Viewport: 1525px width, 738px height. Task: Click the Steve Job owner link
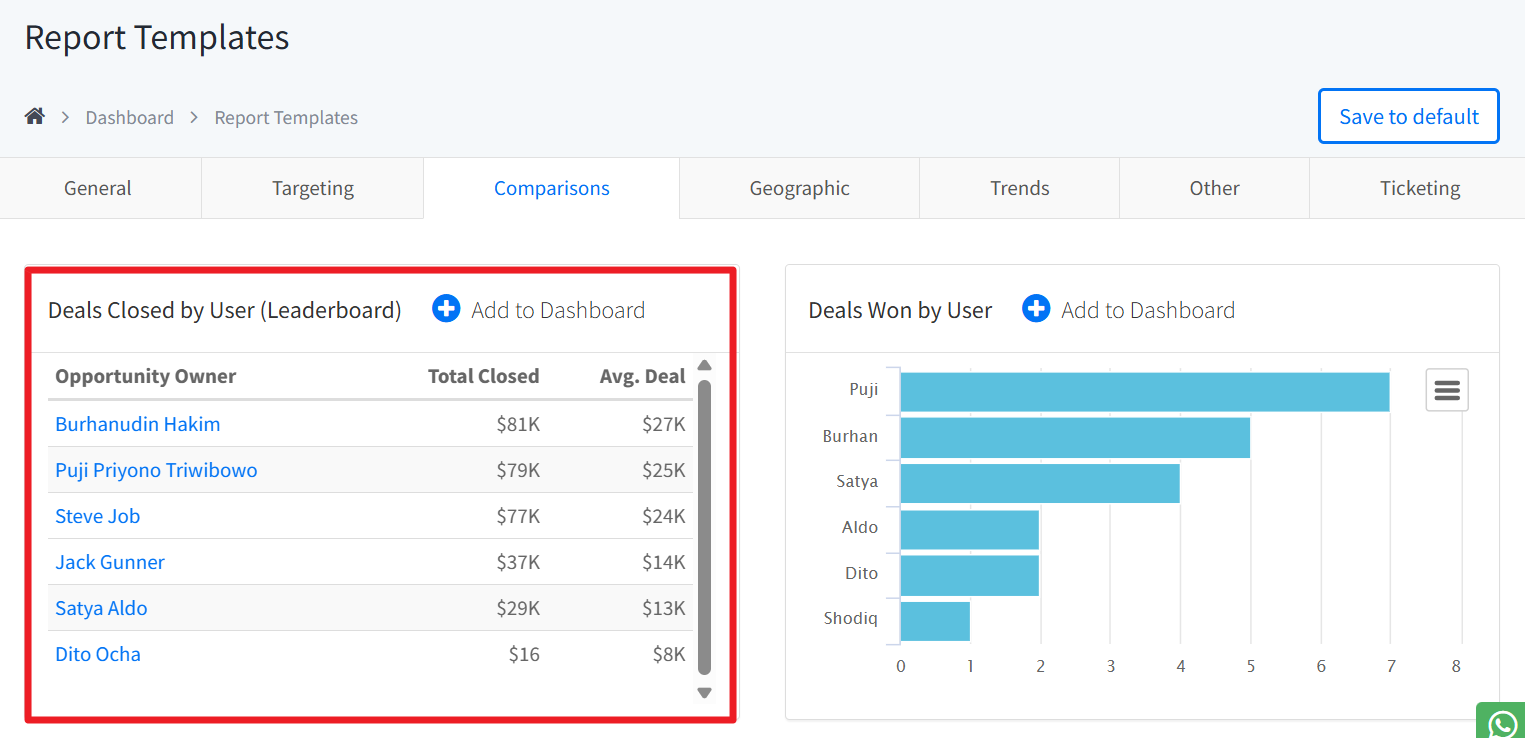click(98, 516)
